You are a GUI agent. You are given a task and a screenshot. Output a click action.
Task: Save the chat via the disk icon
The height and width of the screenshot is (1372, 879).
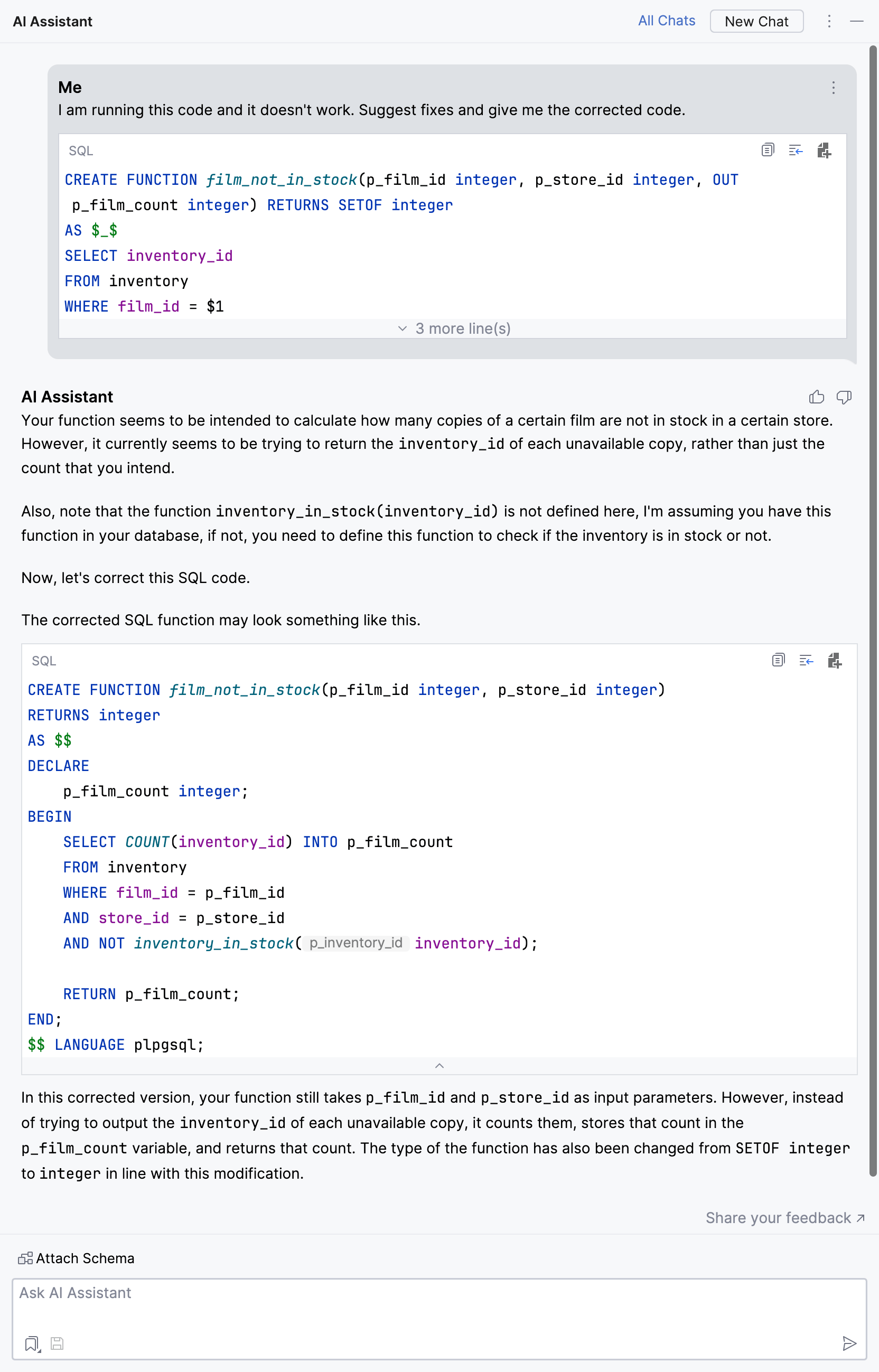pyautogui.click(x=57, y=1344)
